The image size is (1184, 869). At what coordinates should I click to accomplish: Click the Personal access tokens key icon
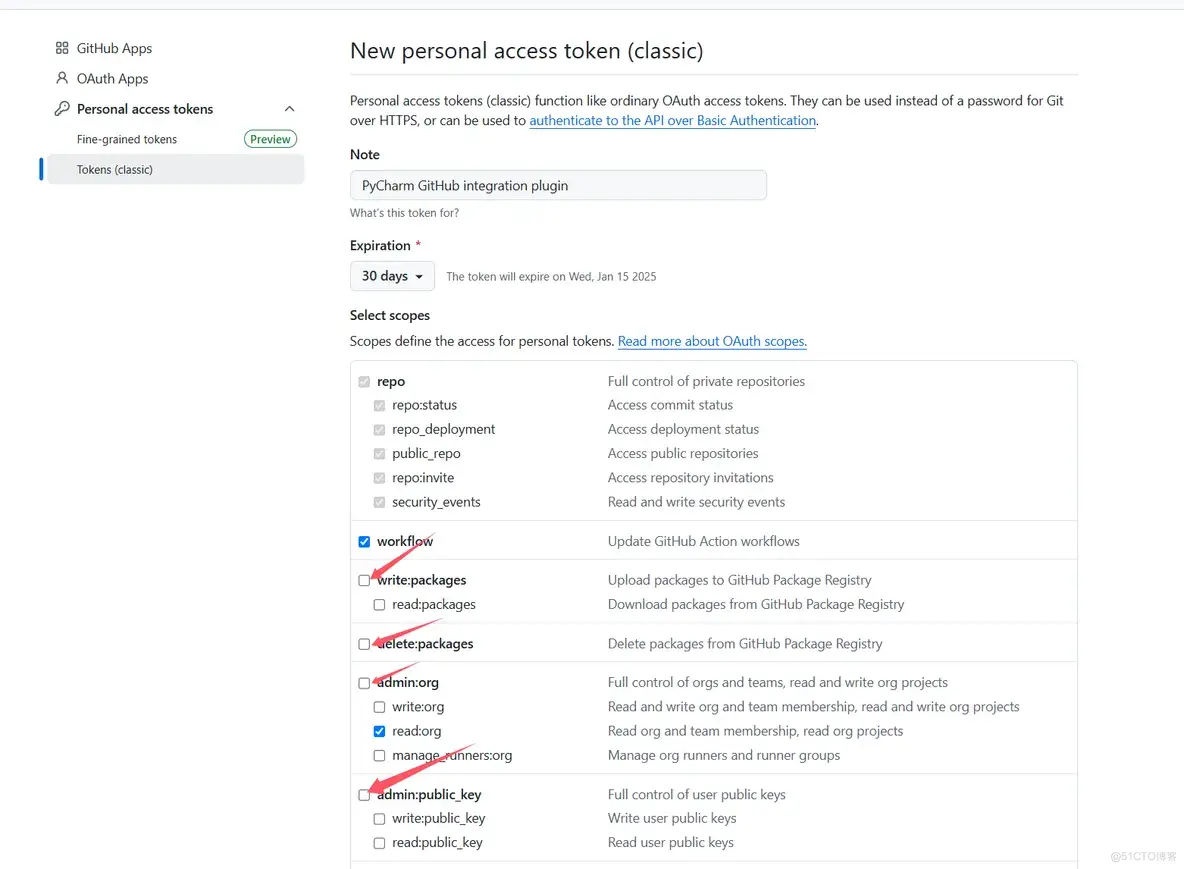click(62, 109)
